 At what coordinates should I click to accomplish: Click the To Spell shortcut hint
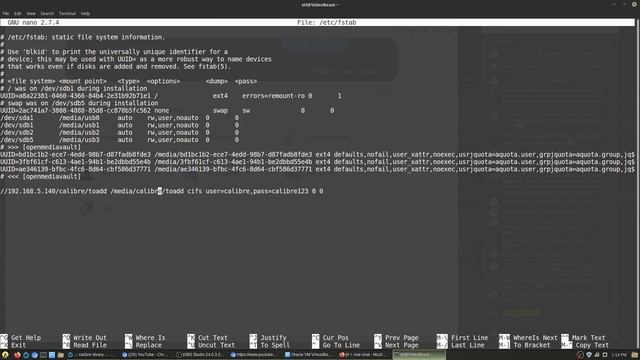point(270,345)
